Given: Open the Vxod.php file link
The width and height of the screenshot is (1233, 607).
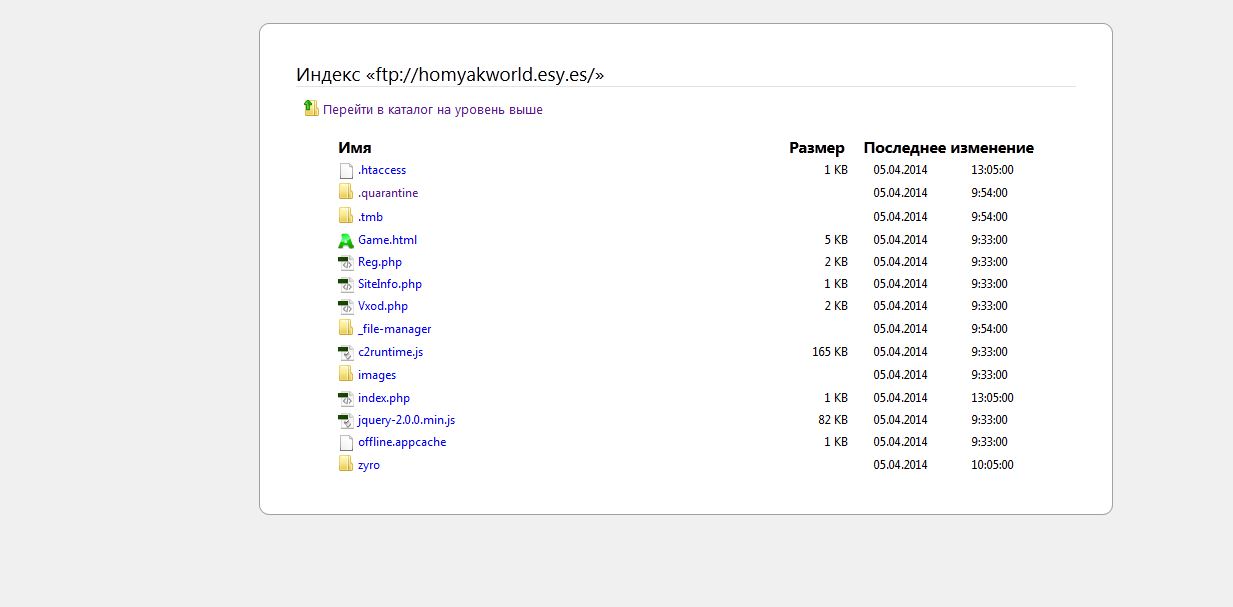Looking at the screenshot, I should 383,306.
